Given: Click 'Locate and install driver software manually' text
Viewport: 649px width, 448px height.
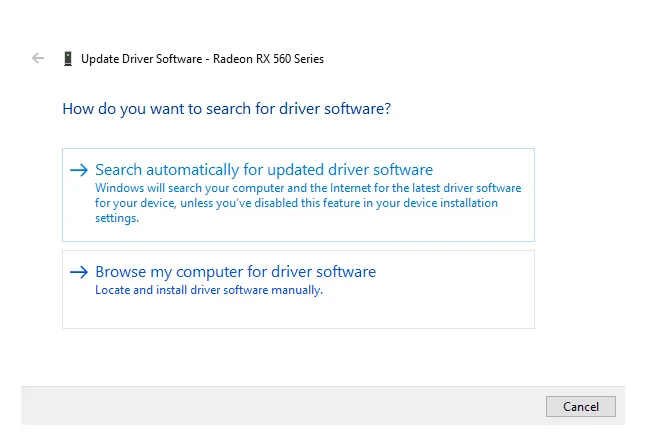Looking at the screenshot, I should click(209, 290).
